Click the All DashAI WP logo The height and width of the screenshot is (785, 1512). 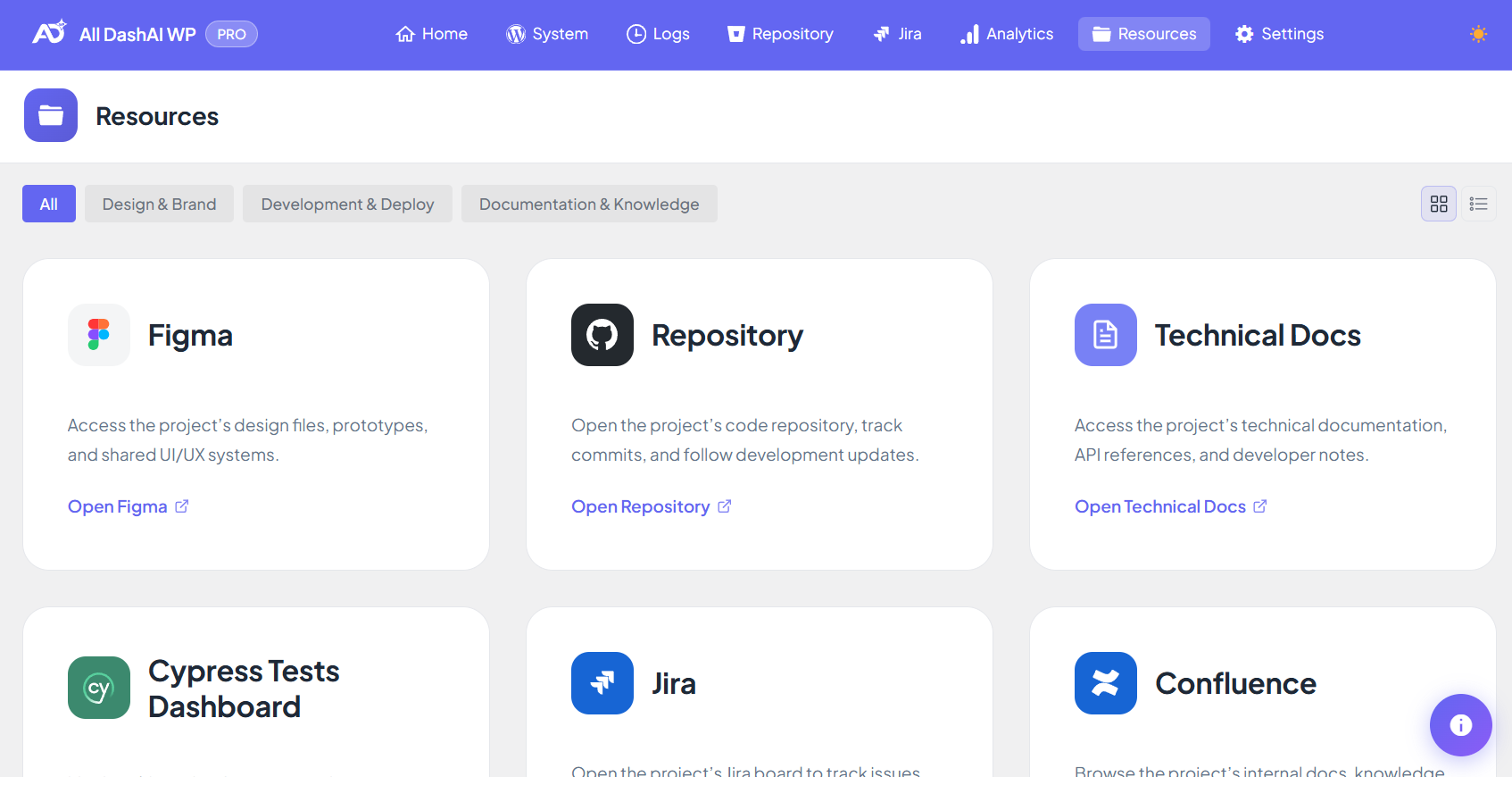(50, 34)
